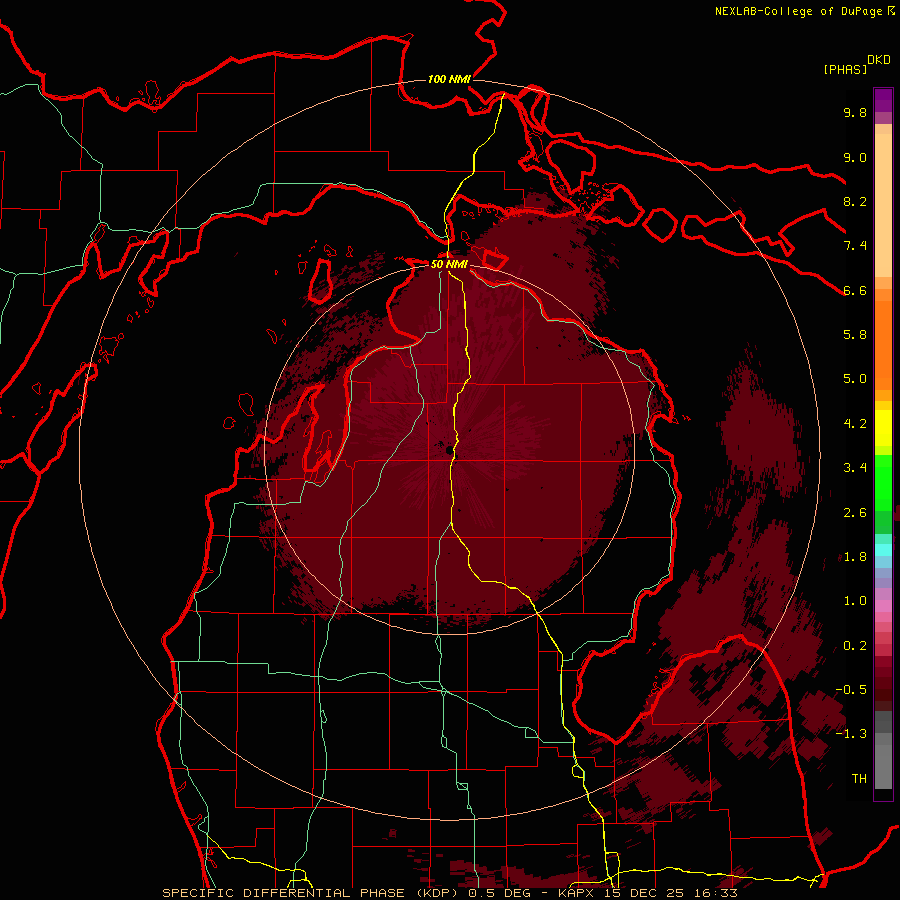Click the 6.6 scale value
Screen dimensions: 900x900
point(855,290)
